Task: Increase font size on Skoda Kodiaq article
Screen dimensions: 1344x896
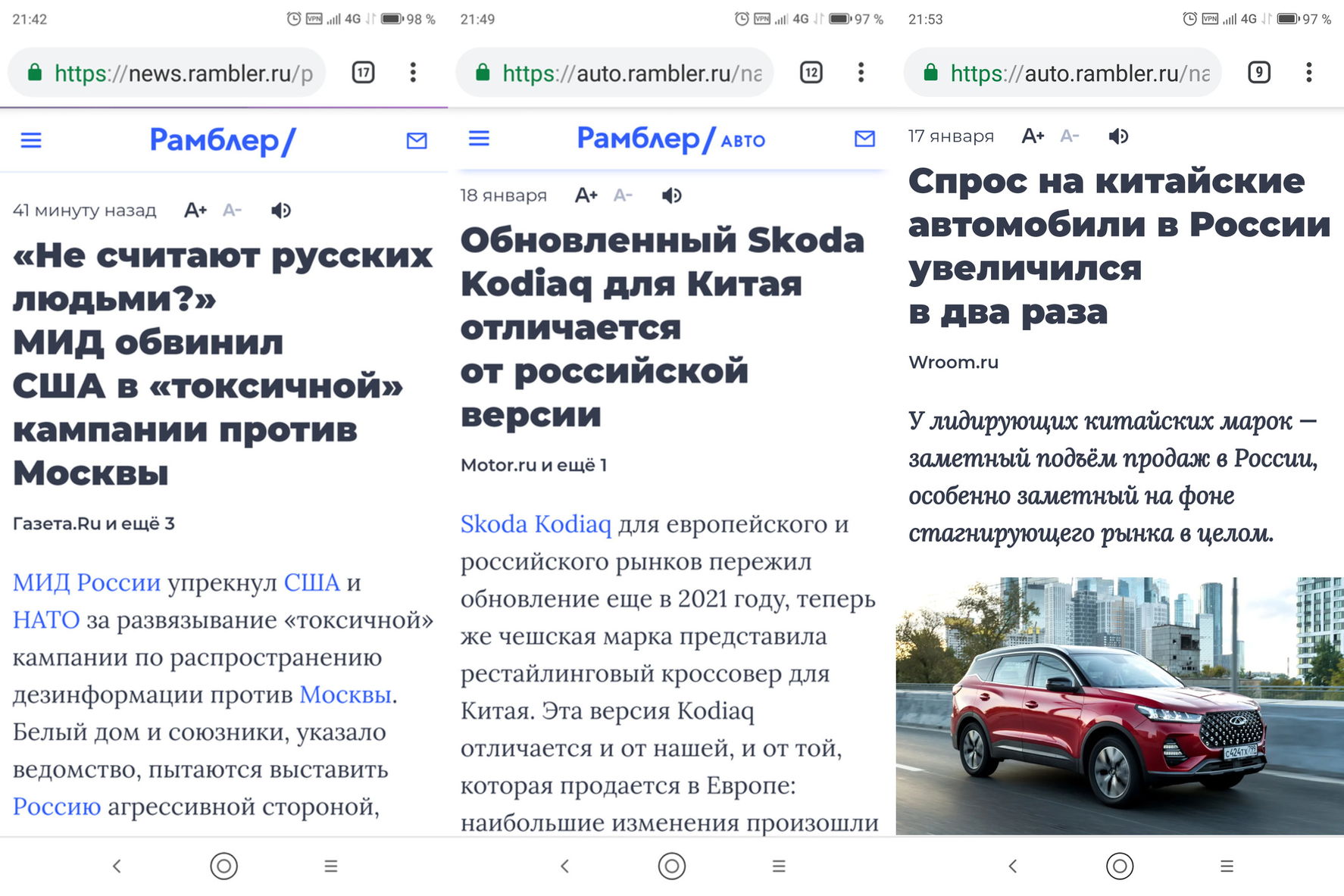Action: pyautogui.click(x=586, y=195)
